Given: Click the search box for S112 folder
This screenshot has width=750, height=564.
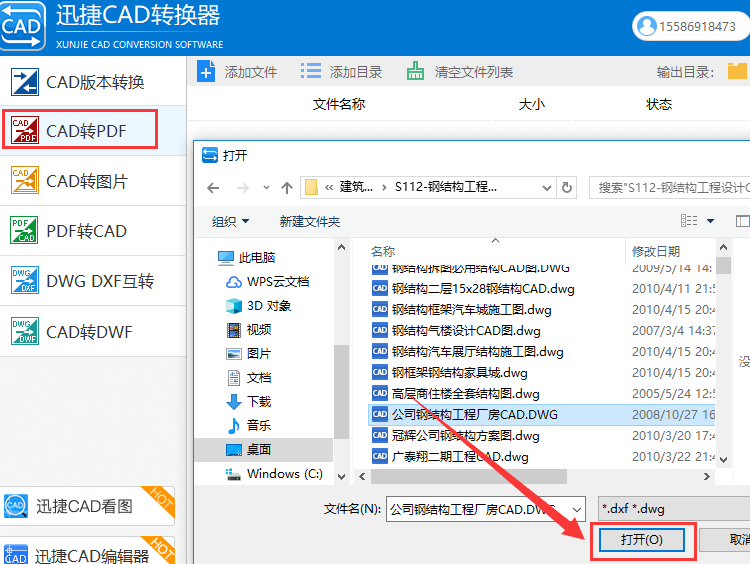Looking at the screenshot, I should coord(670,188).
